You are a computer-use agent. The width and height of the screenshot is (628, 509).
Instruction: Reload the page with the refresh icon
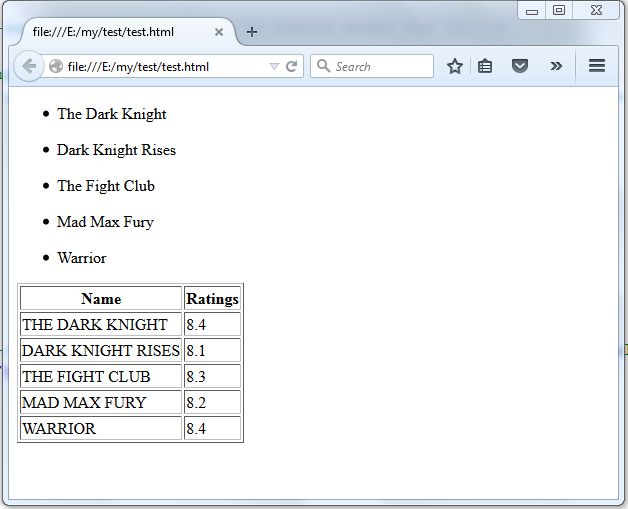tap(292, 66)
